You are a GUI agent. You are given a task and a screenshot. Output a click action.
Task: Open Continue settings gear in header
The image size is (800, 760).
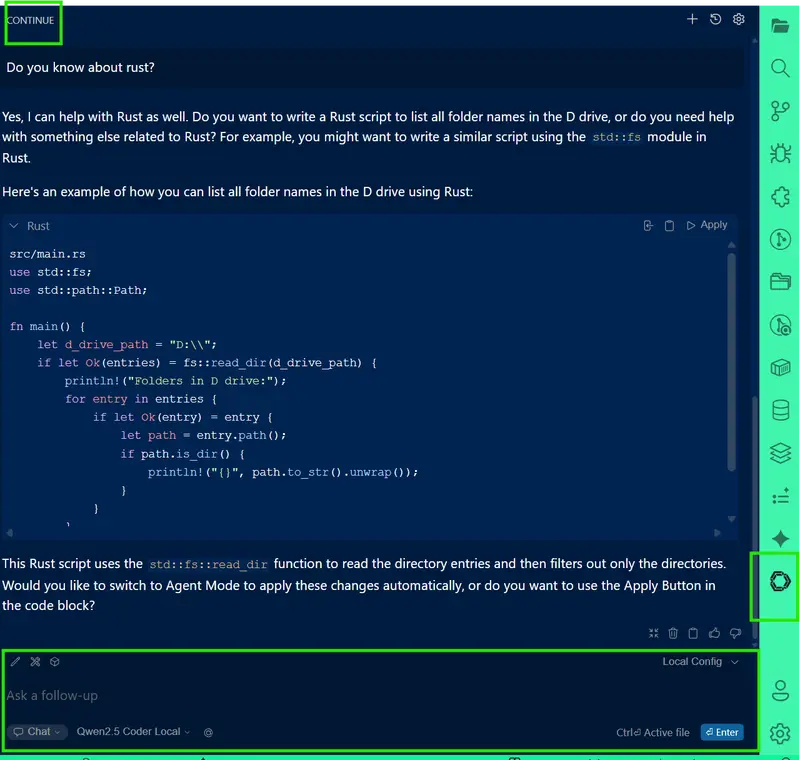[738, 19]
